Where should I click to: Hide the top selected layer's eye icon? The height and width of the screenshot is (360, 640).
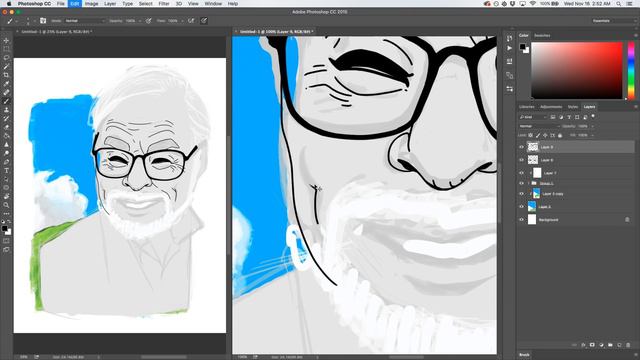click(x=521, y=147)
